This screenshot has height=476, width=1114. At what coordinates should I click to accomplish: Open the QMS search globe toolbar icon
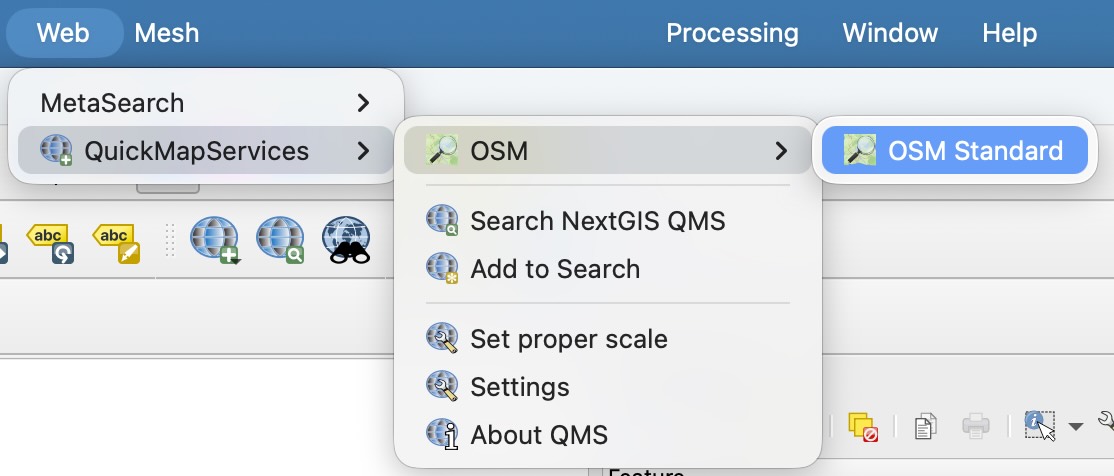(x=280, y=241)
